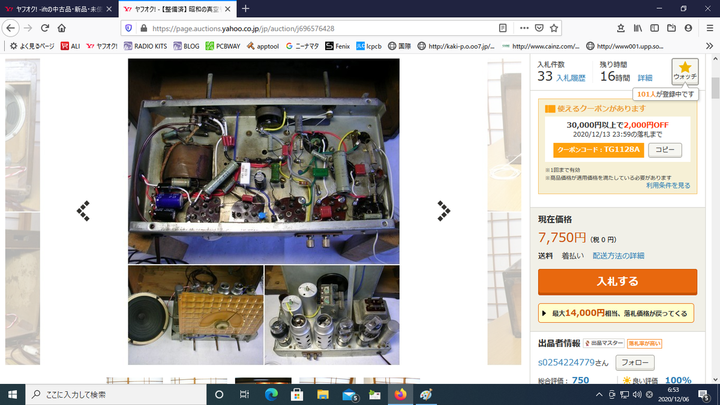This screenshot has width=720, height=405.
Task: Show next auction photo
Action: click(x=443, y=210)
